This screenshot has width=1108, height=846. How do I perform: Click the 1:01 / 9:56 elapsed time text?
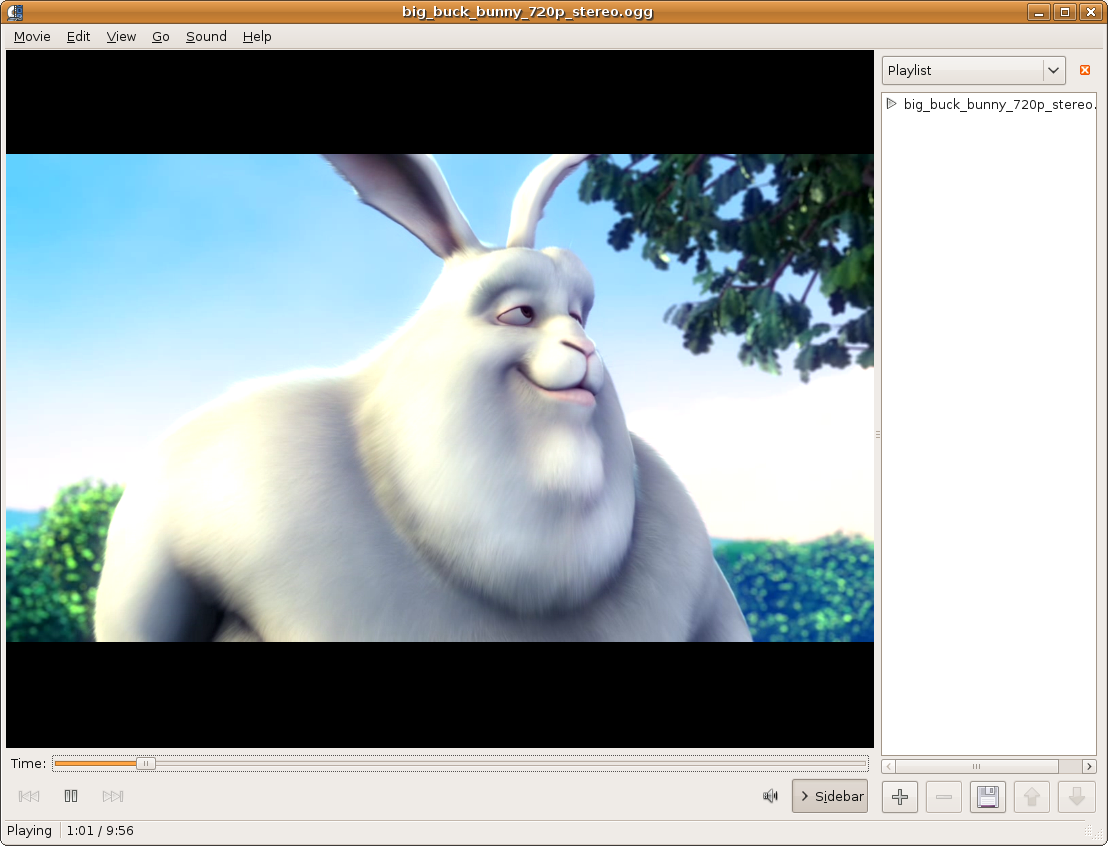(100, 831)
